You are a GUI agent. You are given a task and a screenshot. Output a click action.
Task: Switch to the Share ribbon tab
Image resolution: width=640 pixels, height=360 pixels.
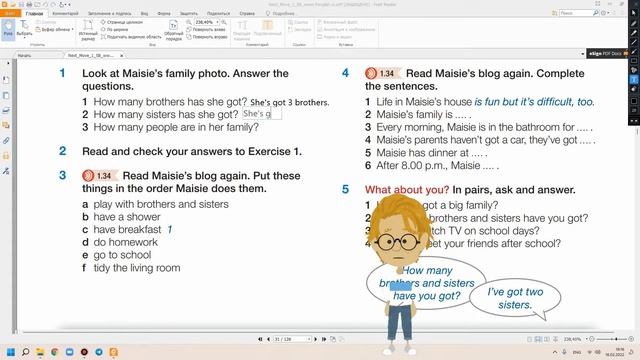[x=218, y=13]
